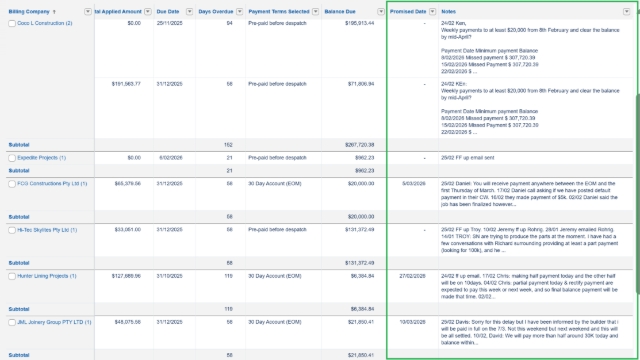Sort by the Billing Company column header
This screenshot has height=360, width=640.
tap(29, 11)
